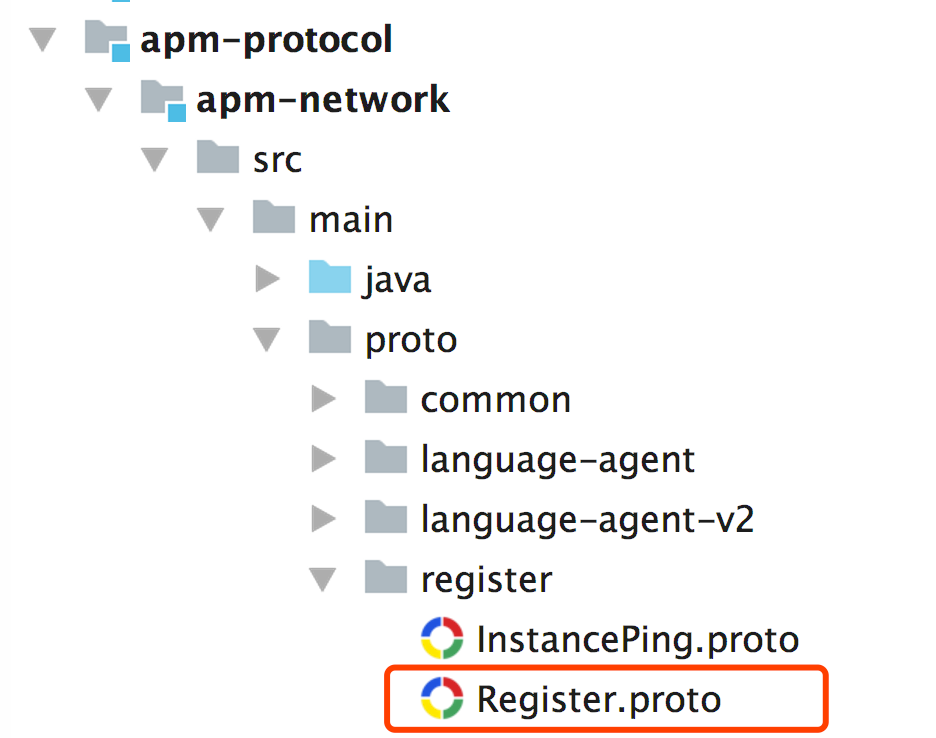Select the language-agent-v2 folder label
936x738 pixels.
[587, 518]
